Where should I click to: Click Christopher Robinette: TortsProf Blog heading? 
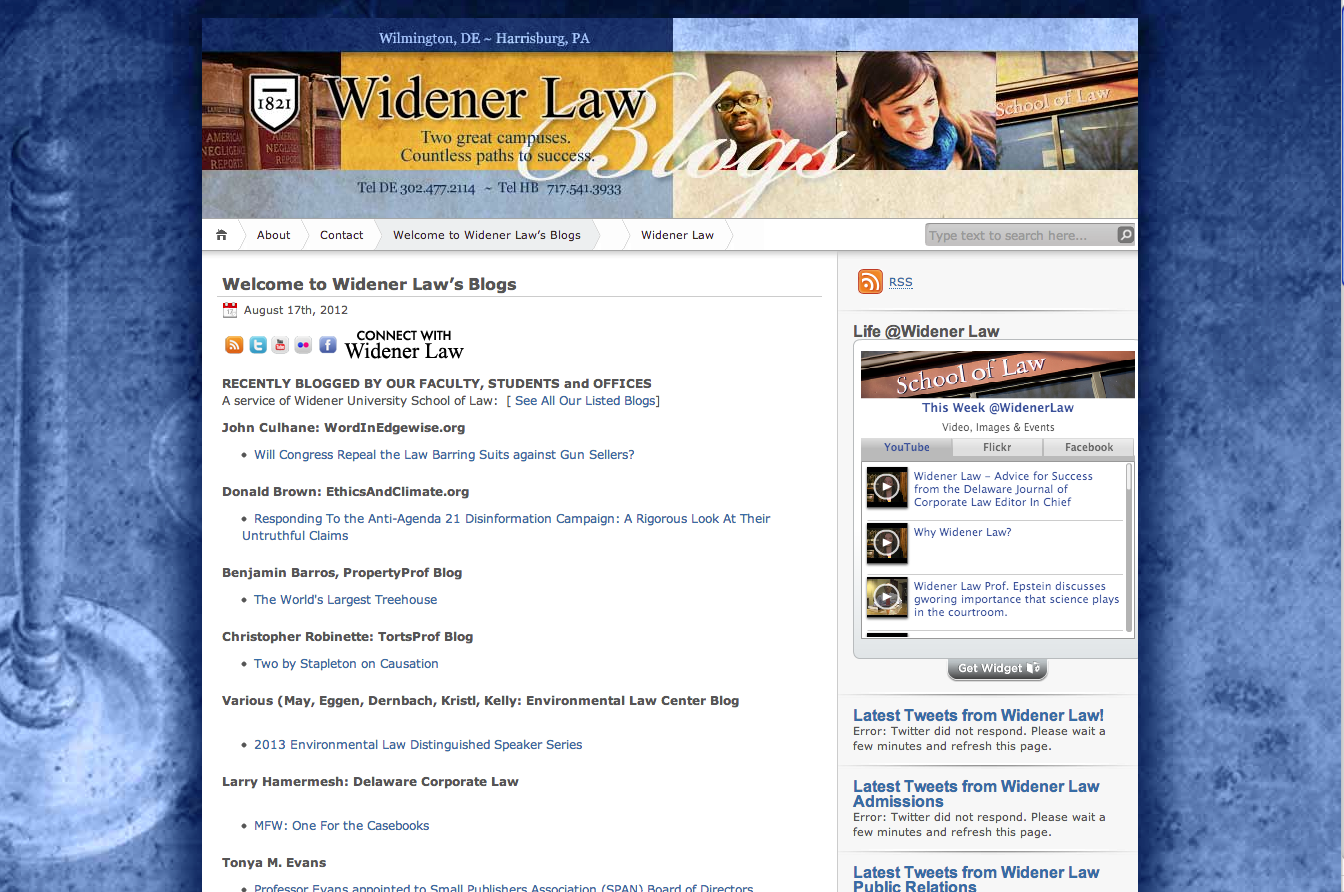[x=347, y=637]
